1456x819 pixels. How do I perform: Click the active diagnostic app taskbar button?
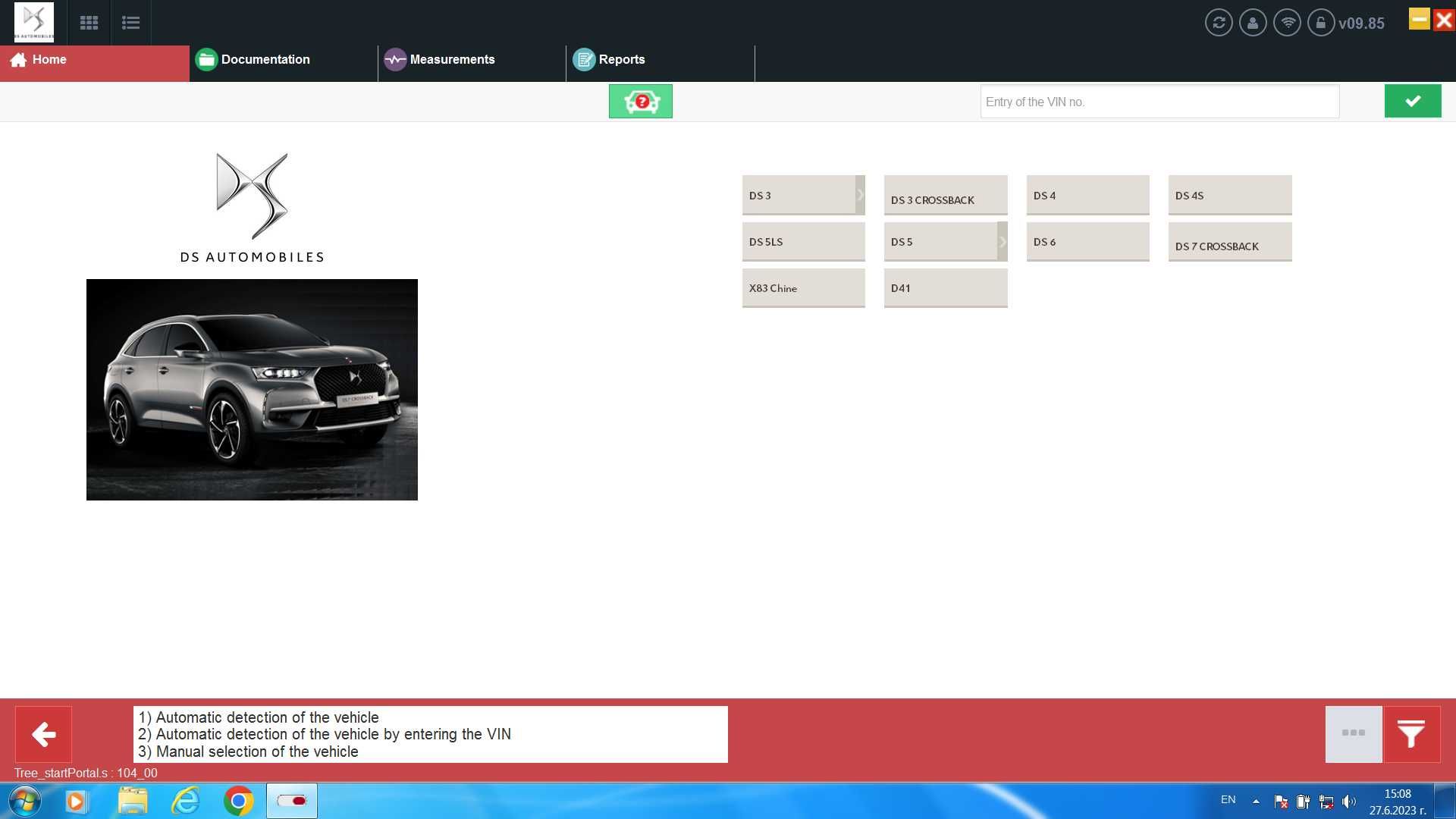(292, 802)
